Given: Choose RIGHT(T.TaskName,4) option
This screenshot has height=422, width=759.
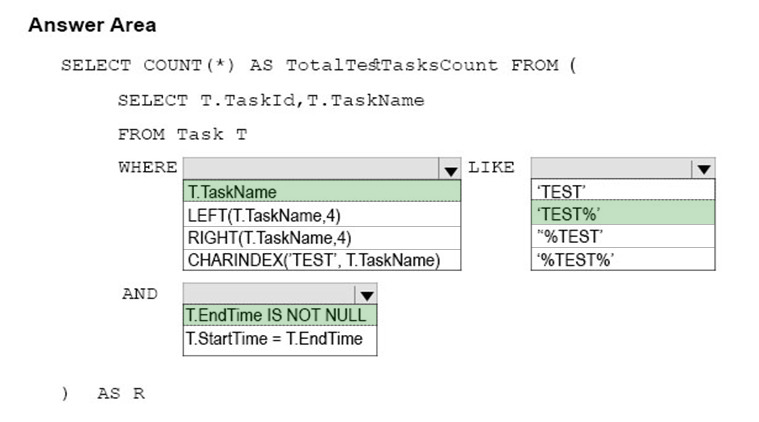Looking at the screenshot, I should click(322, 238).
